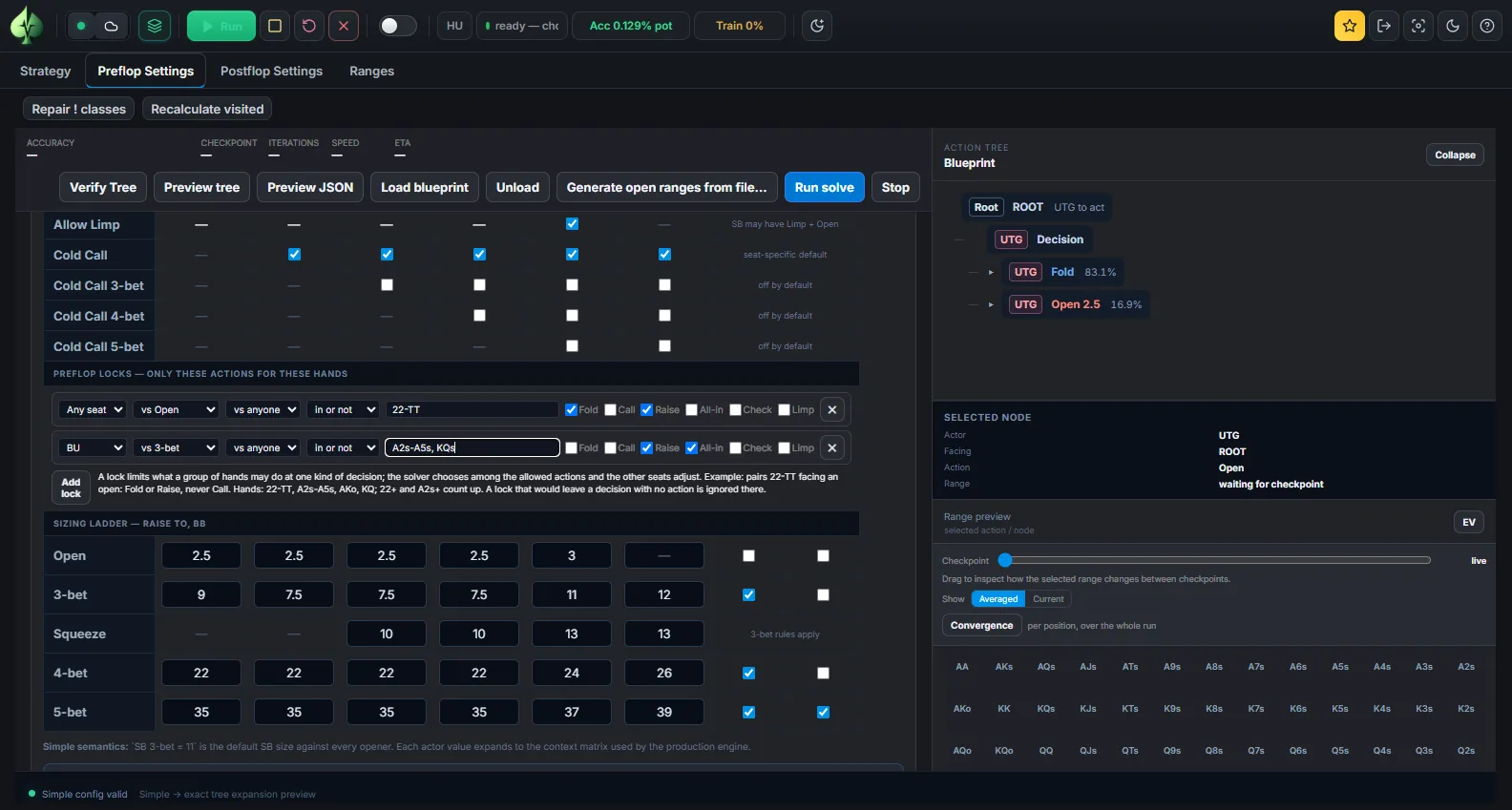The image size is (1512, 810).
Task: Toggle dark mode with the moon icon
Action: pyautogui.click(x=1453, y=26)
